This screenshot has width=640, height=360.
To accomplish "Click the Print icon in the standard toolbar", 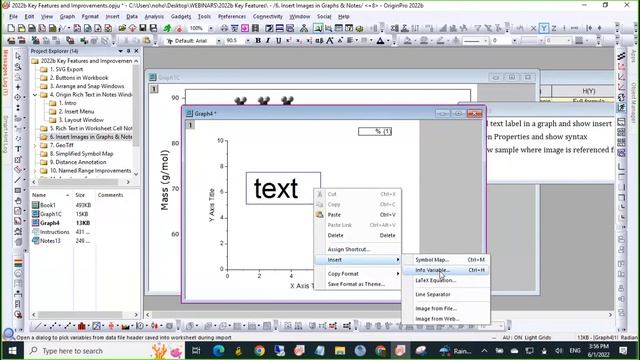I will coord(224,28).
